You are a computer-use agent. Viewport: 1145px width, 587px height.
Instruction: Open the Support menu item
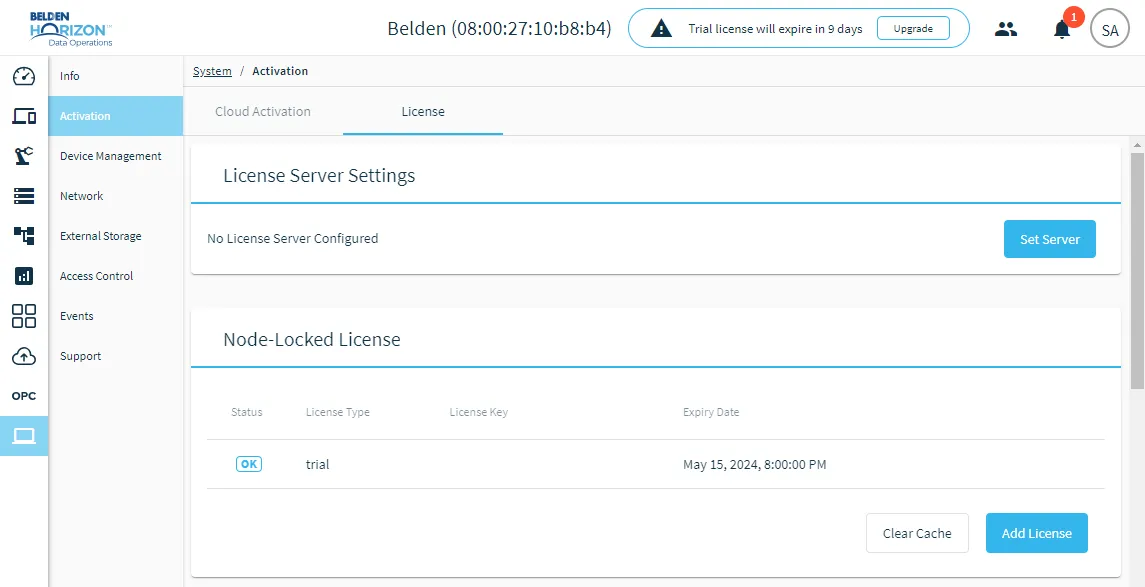pyautogui.click(x=115, y=356)
